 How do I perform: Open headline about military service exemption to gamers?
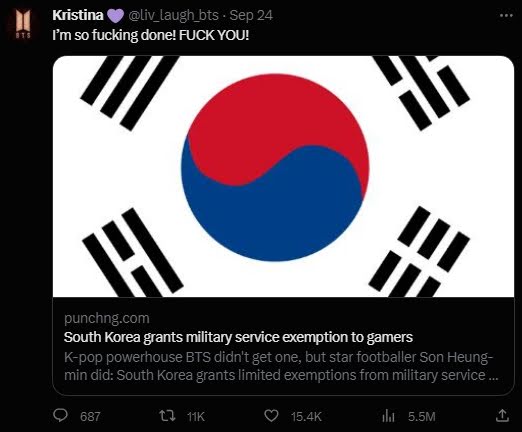tap(238, 337)
